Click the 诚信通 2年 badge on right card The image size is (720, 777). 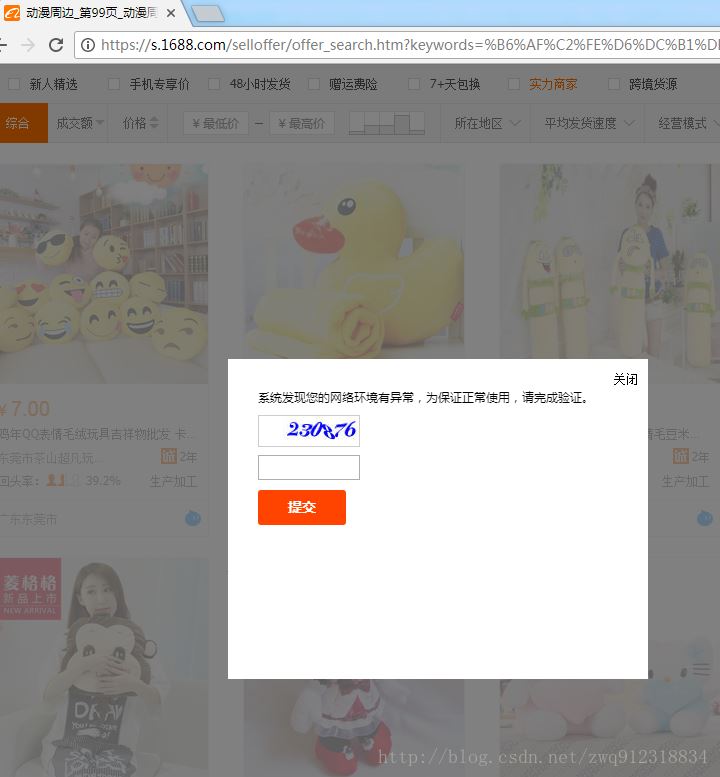pos(691,456)
